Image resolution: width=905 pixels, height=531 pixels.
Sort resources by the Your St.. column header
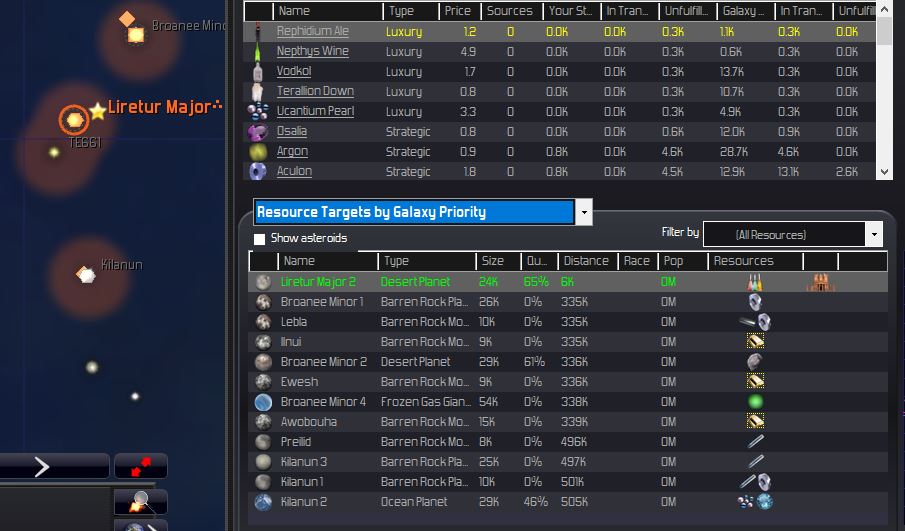click(571, 11)
